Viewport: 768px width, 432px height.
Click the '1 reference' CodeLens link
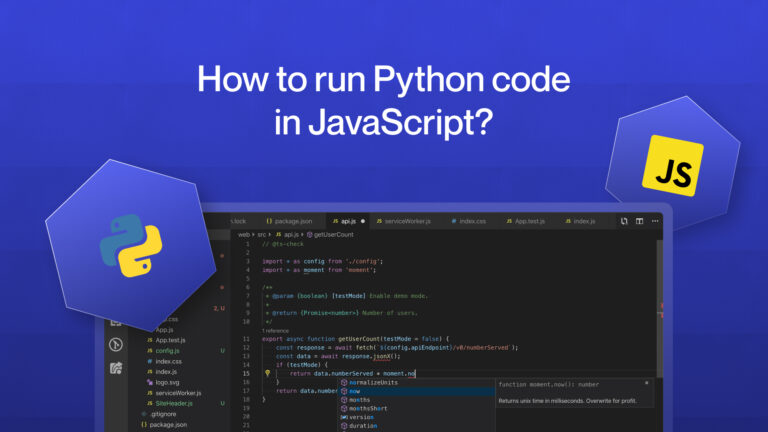pos(275,330)
